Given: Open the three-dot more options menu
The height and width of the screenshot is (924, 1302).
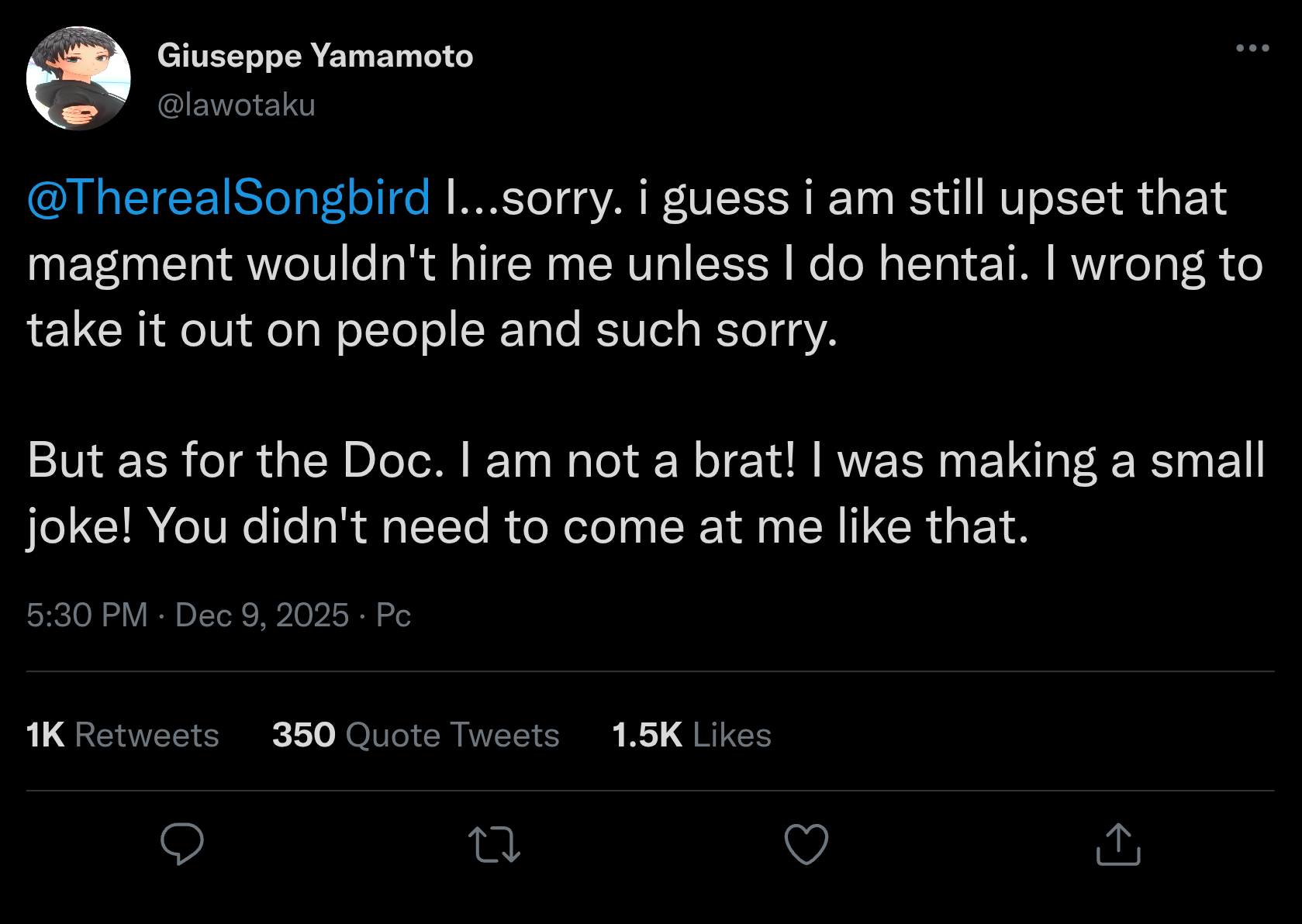Looking at the screenshot, I should tap(1252, 48).
